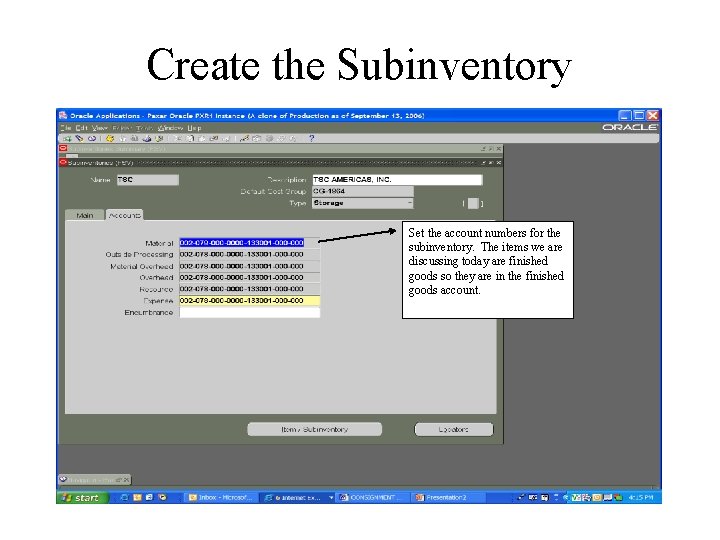This screenshot has height=540, width=720.
Task: Open the Window menu
Action: pos(170,128)
